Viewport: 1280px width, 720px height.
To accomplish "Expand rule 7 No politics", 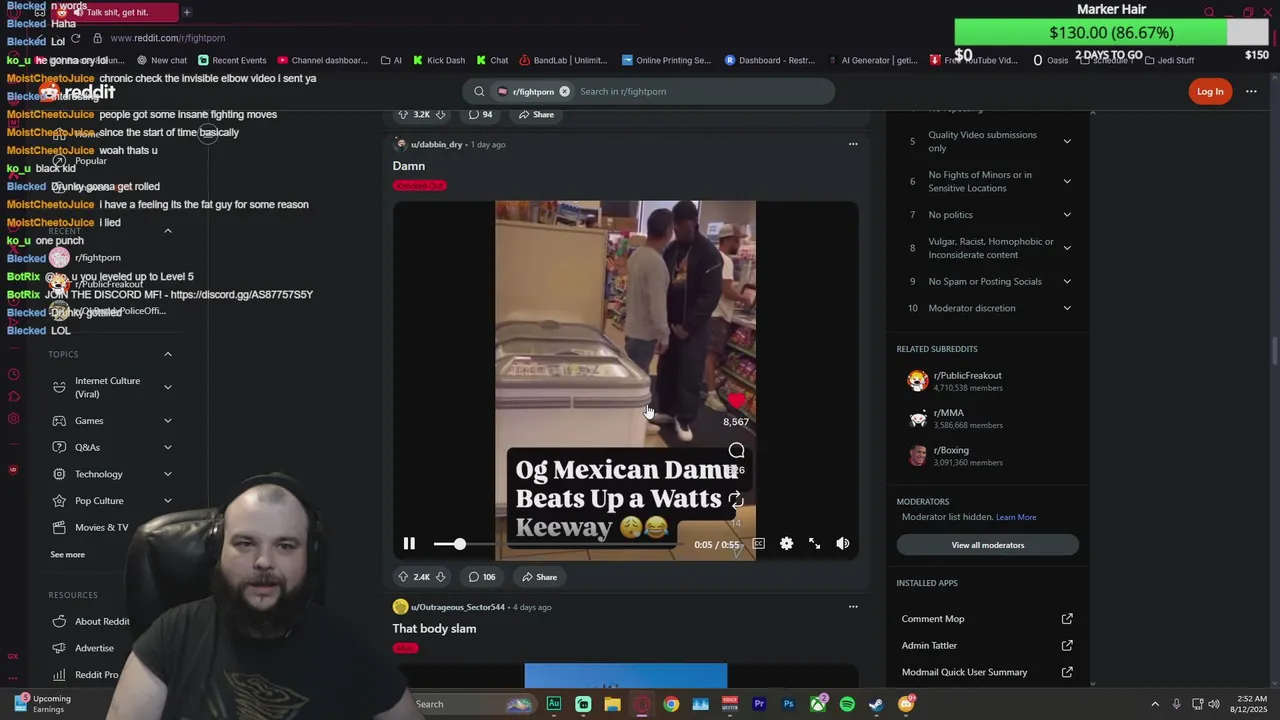I will point(1067,215).
